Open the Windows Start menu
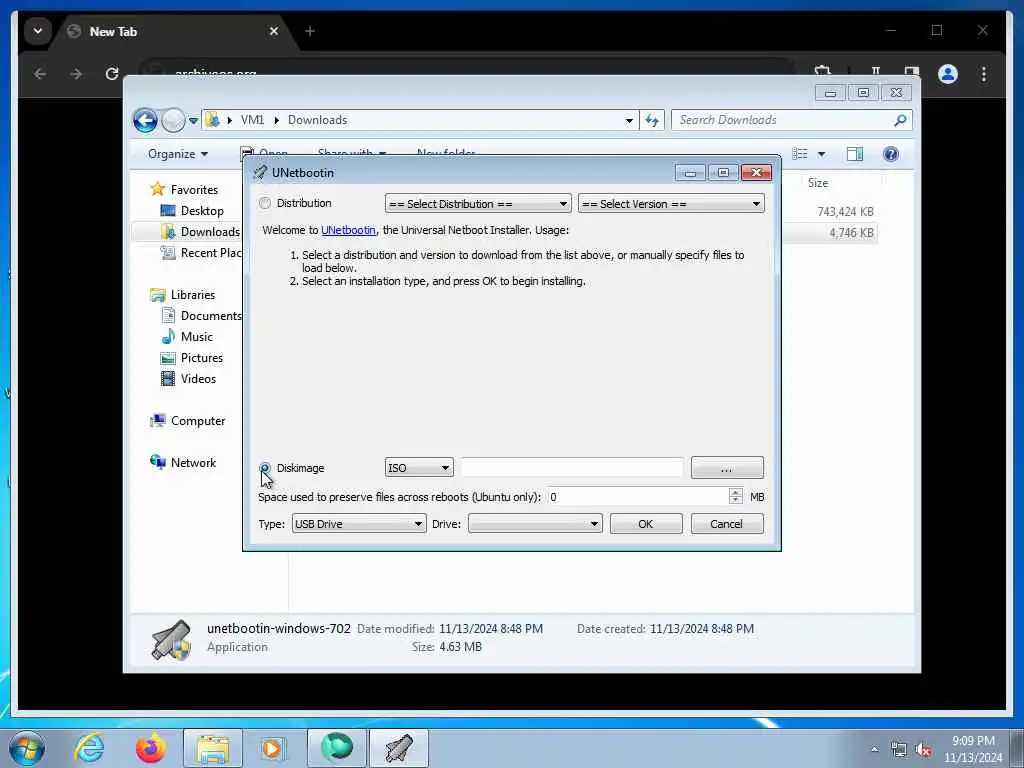The image size is (1024, 768). point(27,748)
